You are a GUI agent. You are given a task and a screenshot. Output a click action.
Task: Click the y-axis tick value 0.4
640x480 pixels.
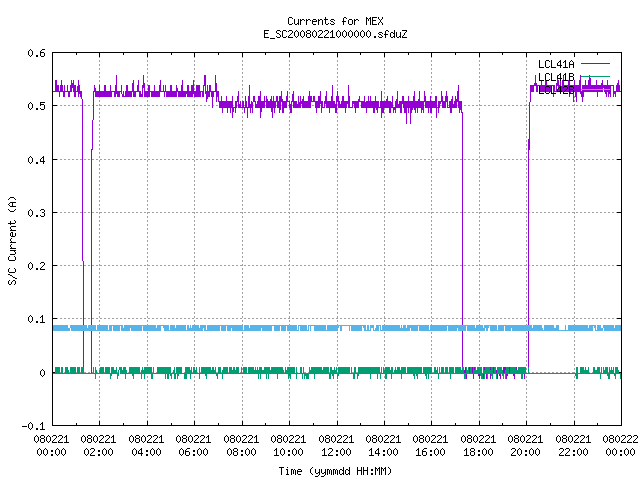(x=36, y=160)
